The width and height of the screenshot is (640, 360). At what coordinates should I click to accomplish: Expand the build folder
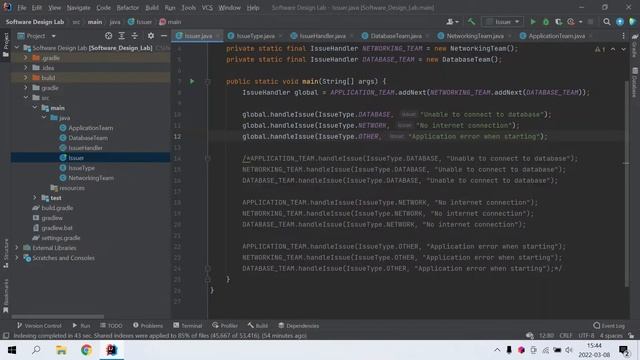[x=26, y=78]
